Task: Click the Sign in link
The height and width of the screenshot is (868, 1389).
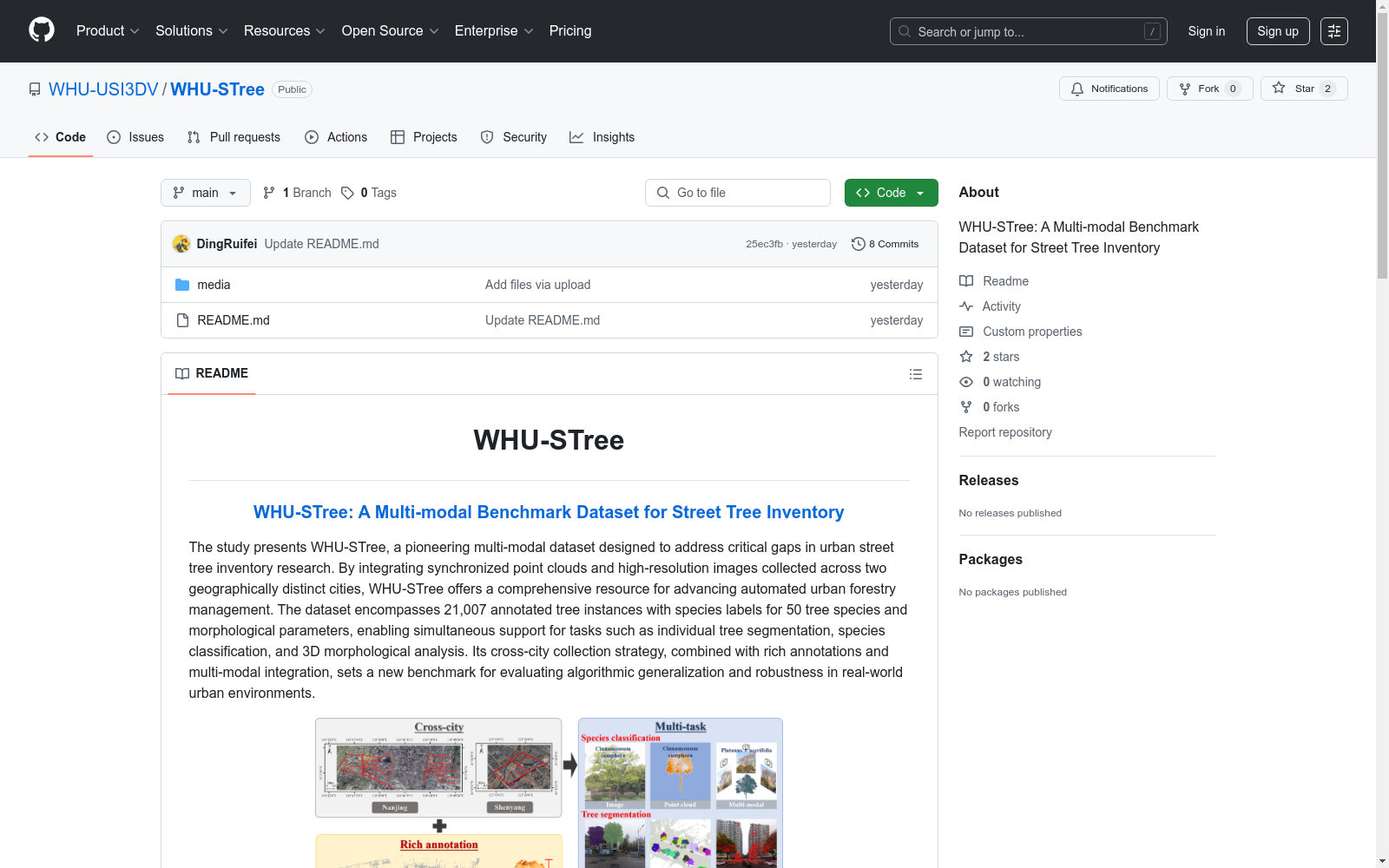Action: pos(1207,31)
